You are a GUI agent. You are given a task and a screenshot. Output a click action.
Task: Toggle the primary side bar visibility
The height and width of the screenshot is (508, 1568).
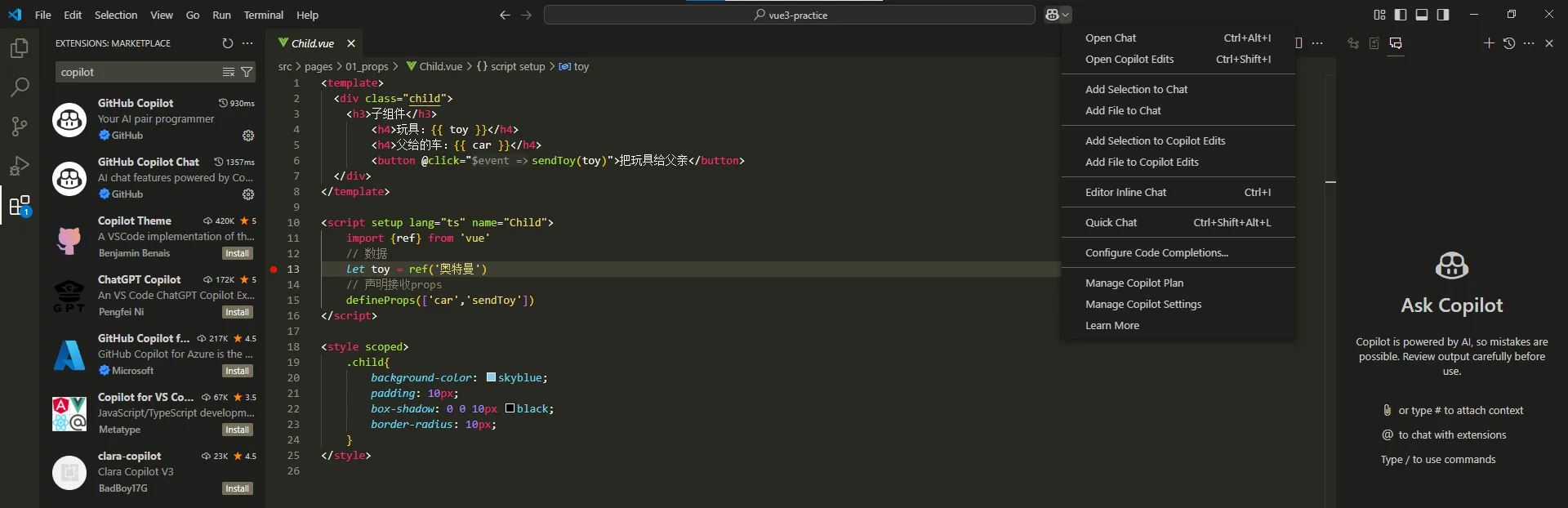[1401, 15]
